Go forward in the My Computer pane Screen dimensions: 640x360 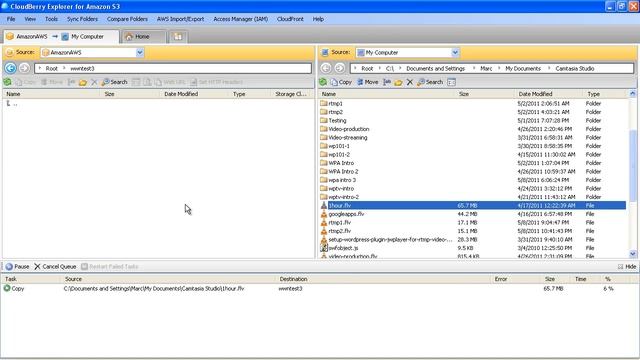pyautogui.click(x=339, y=68)
